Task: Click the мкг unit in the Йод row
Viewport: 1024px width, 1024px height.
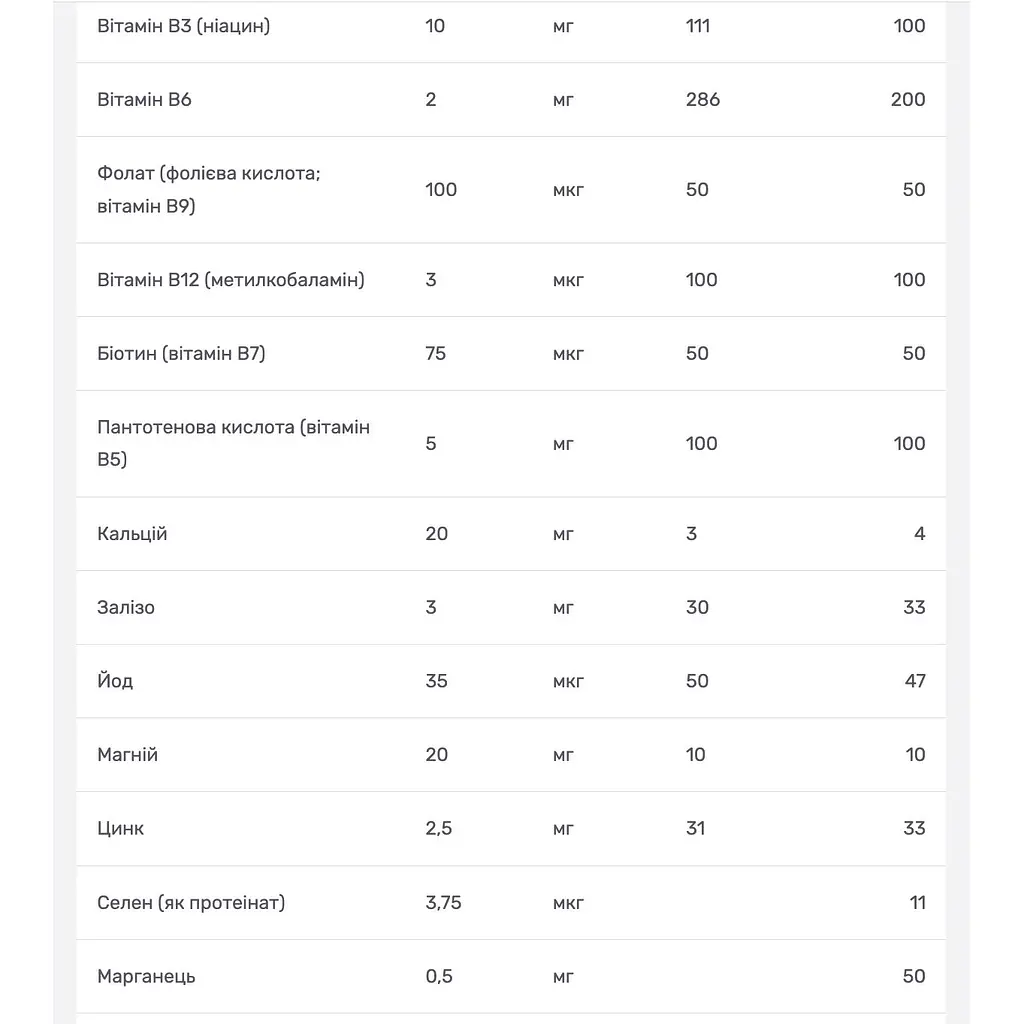Action: tap(568, 682)
